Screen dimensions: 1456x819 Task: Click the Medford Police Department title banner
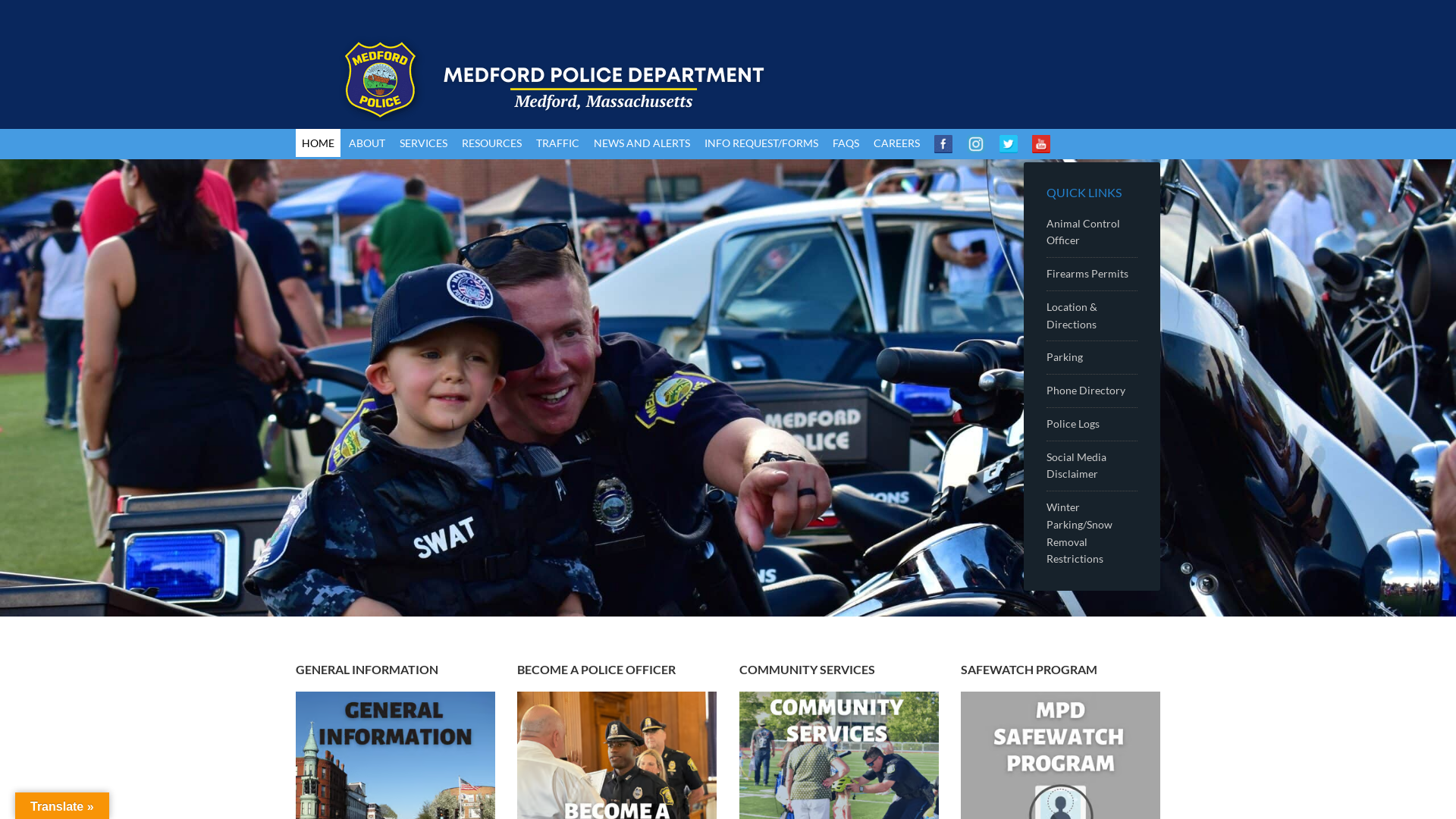point(604,87)
